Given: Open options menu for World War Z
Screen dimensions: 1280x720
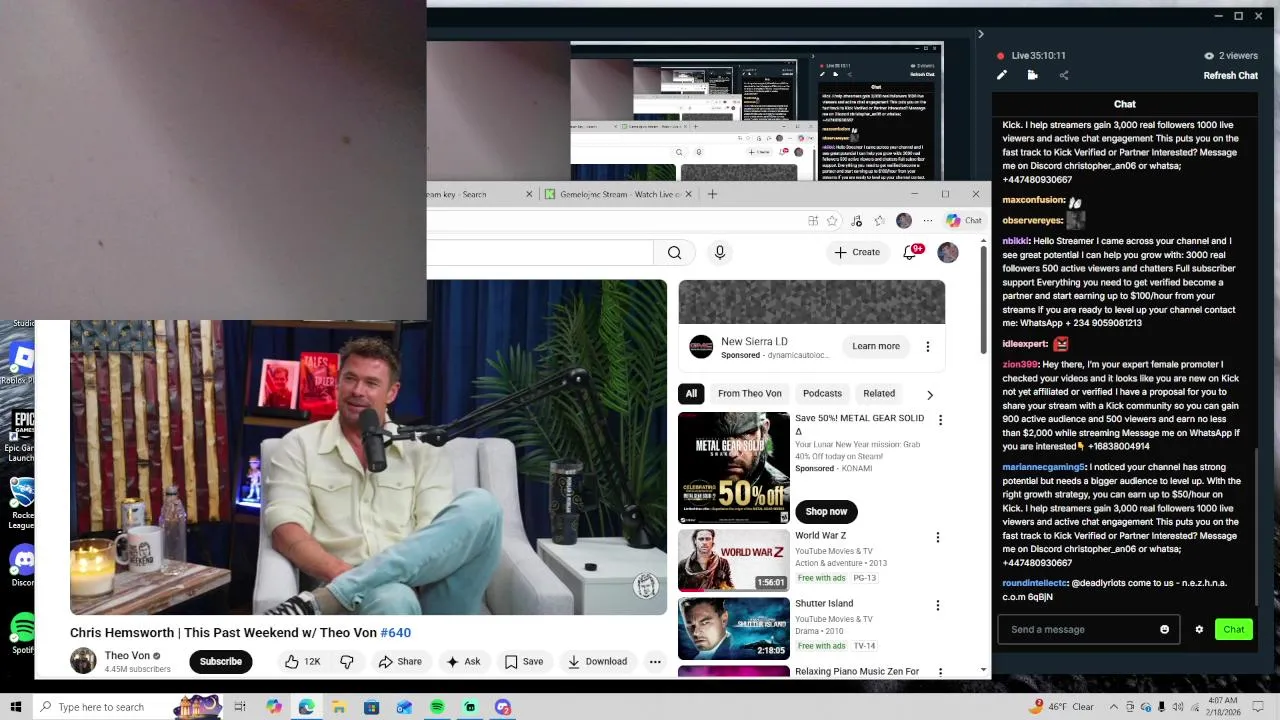Looking at the screenshot, I should pyautogui.click(x=937, y=537).
